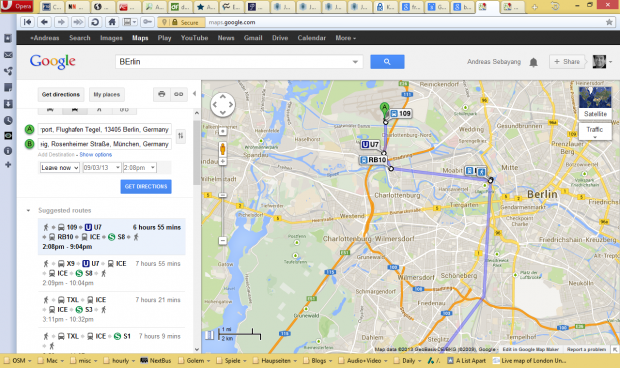Open the downloads panel in Opera sidebar

[8, 104]
